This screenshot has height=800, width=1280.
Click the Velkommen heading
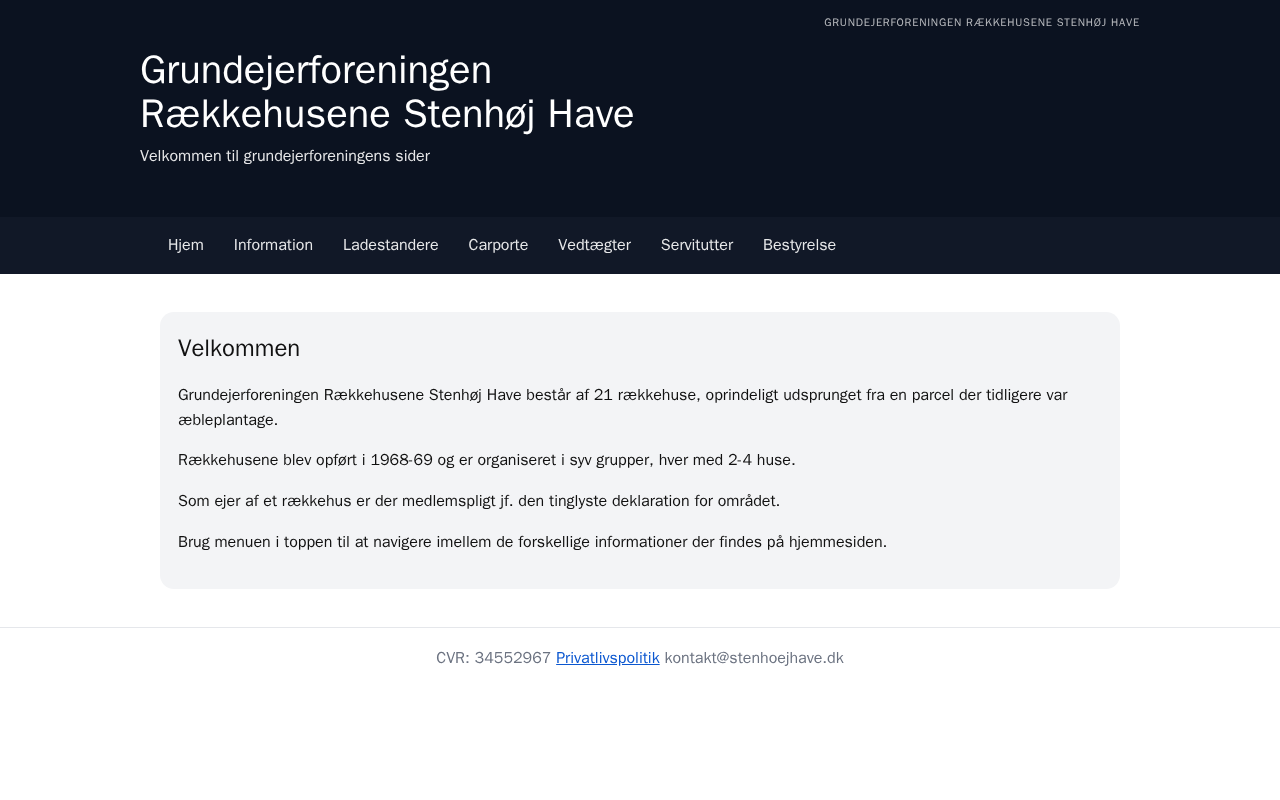pos(239,348)
